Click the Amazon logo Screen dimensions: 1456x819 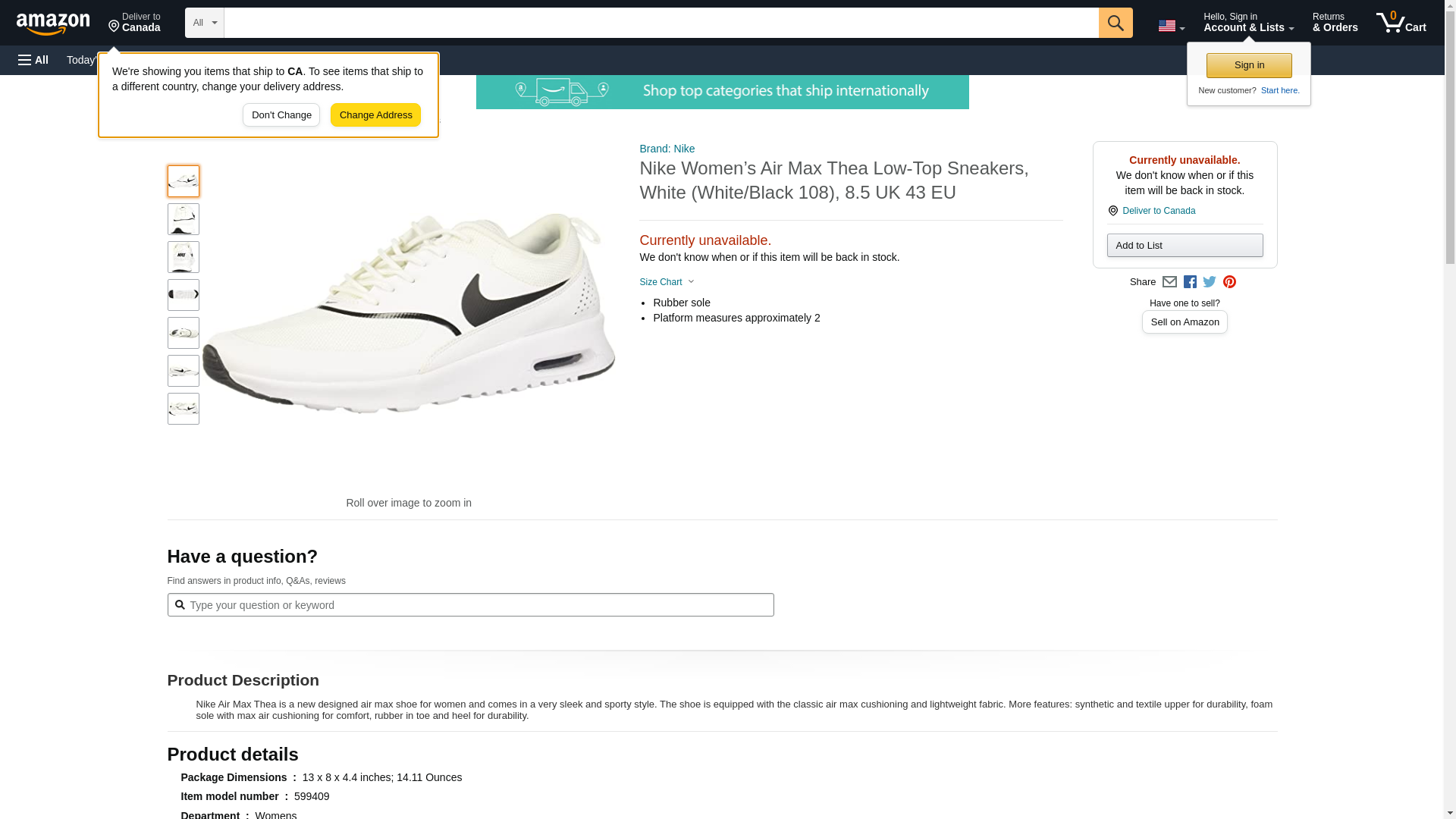(53, 23)
